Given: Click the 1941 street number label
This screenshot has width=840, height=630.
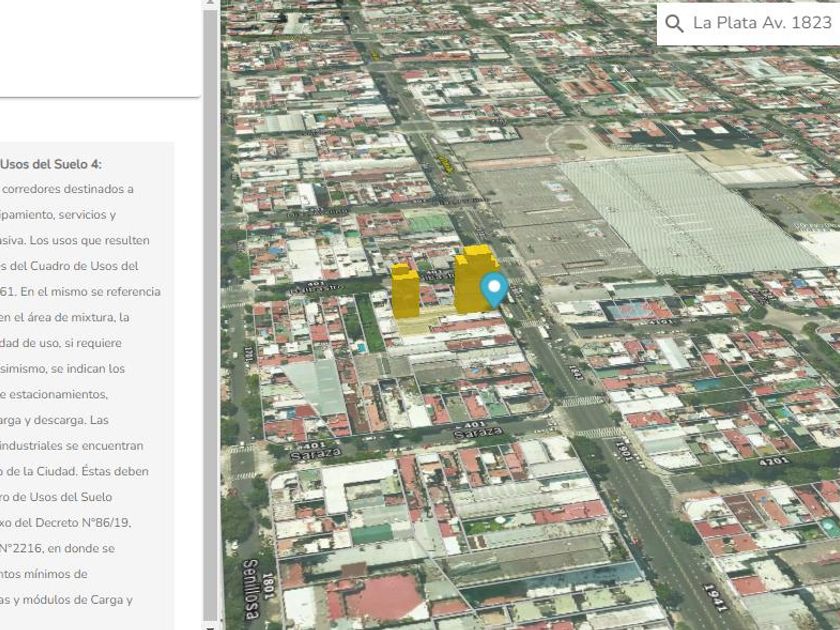Looking at the screenshot, I should click(x=716, y=598).
